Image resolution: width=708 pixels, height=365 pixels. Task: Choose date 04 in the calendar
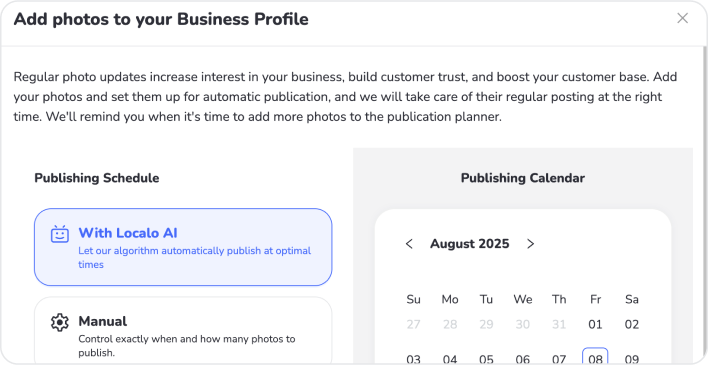450,359
